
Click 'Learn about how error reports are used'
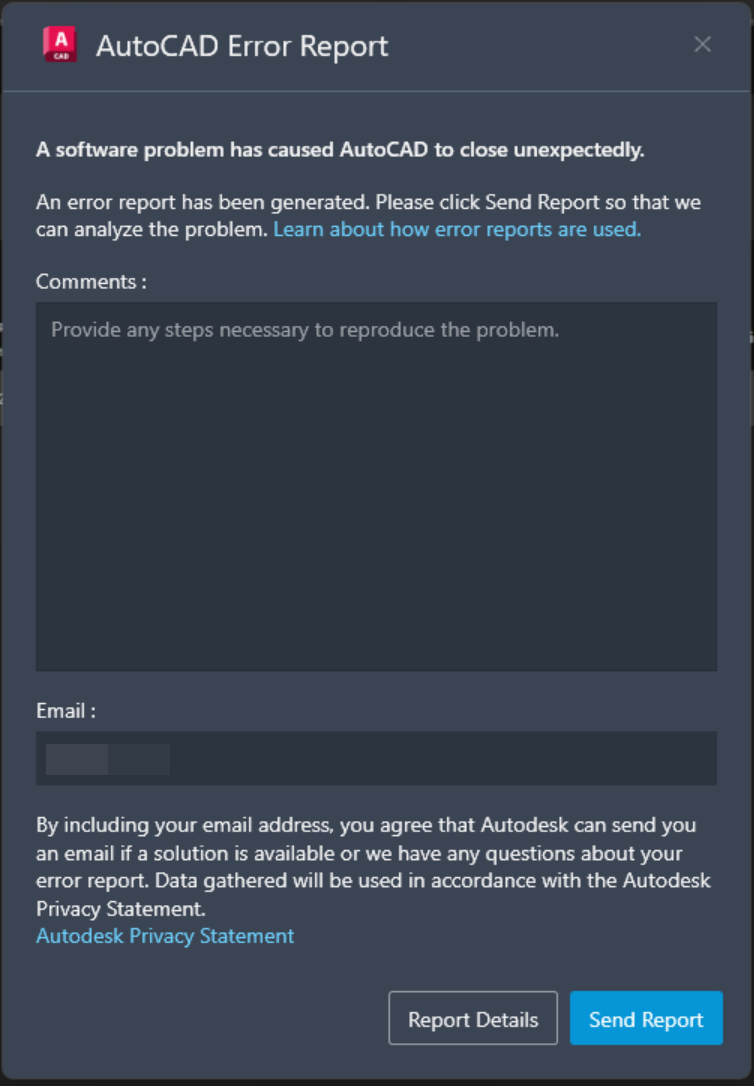coord(456,229)
